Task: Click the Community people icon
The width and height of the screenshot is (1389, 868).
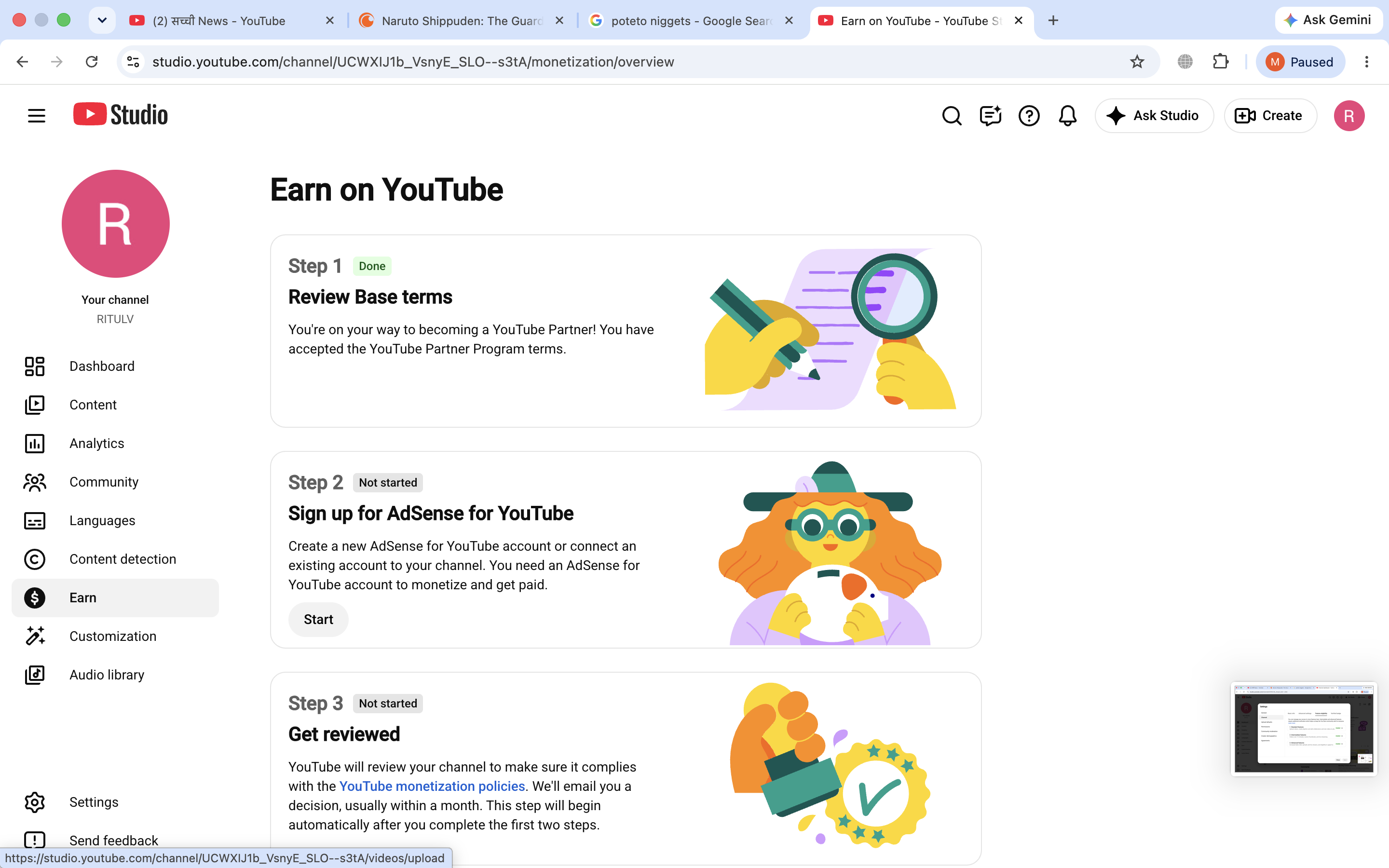Action: (x=34, y=482)
